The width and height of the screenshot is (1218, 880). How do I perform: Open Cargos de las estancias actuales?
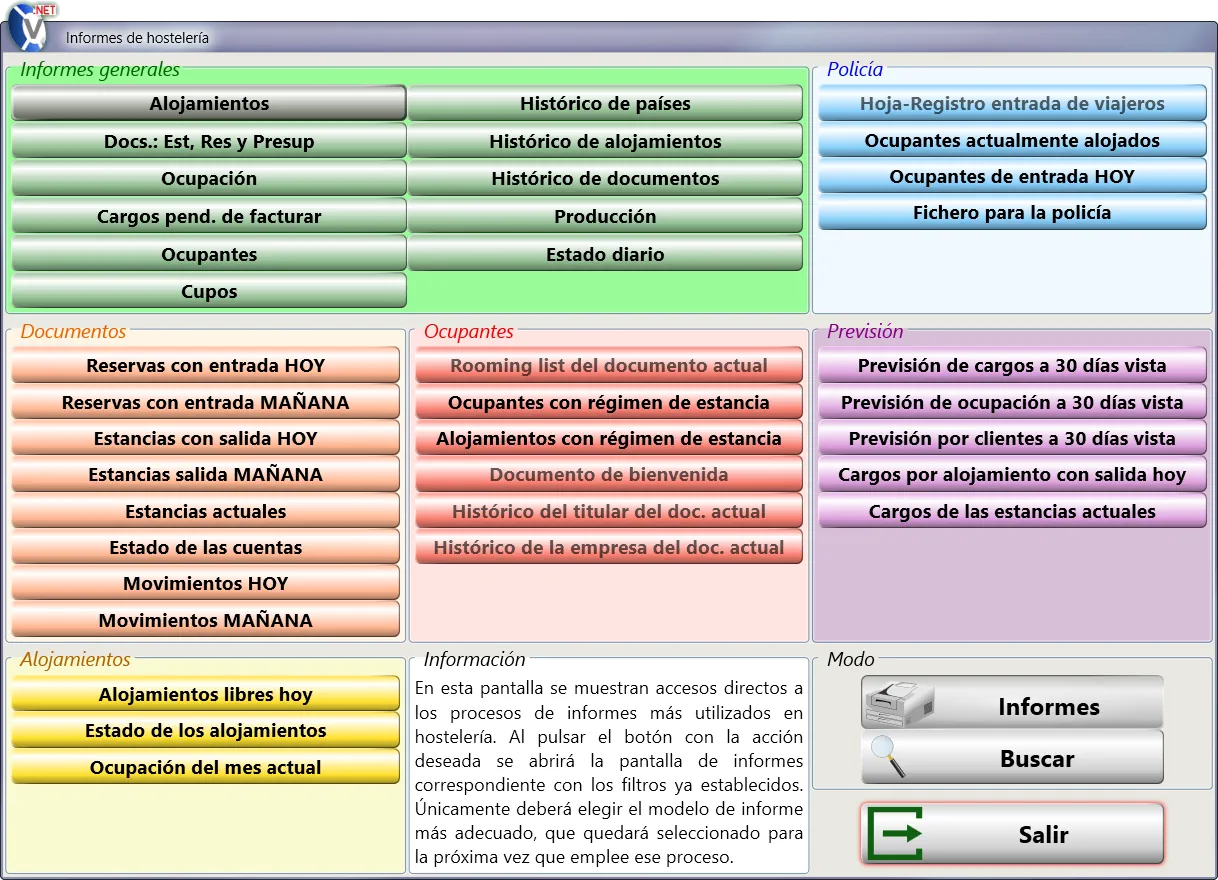tap(1012, 512)
